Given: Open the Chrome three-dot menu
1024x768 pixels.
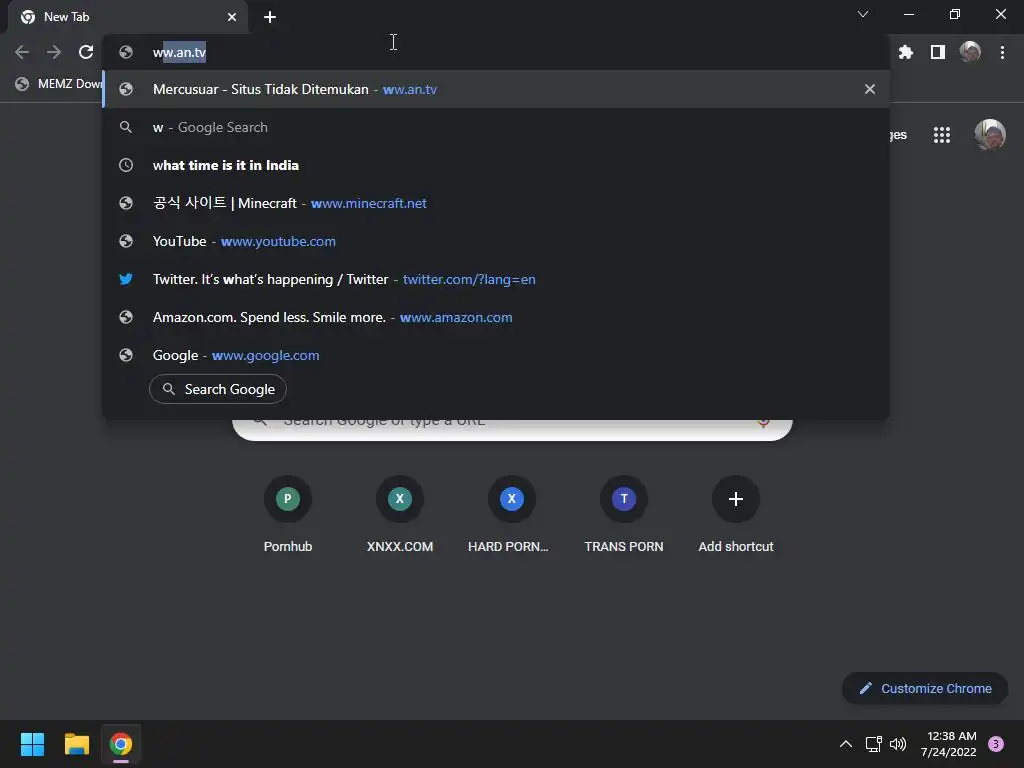Looking at the screenshot, I should point(1002,52).
